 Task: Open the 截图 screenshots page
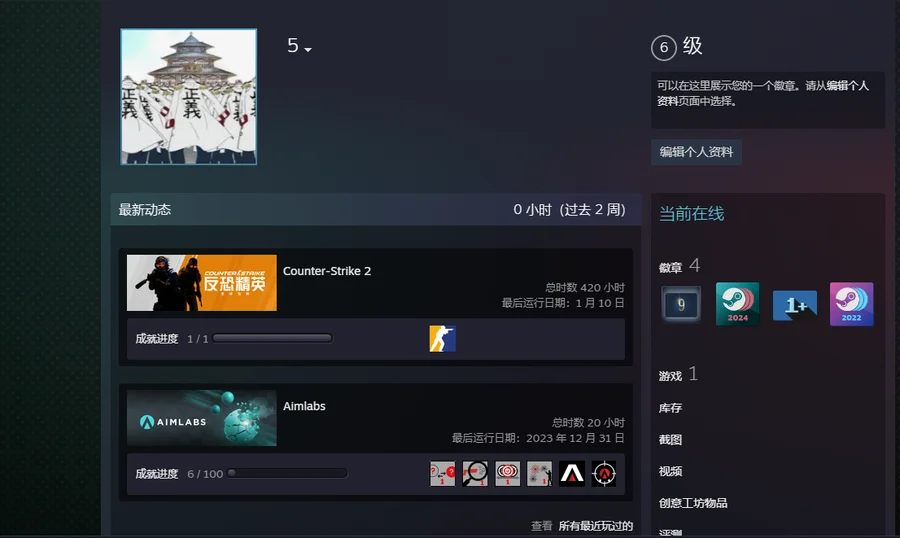pyautogui.click(x=670, y=439)
